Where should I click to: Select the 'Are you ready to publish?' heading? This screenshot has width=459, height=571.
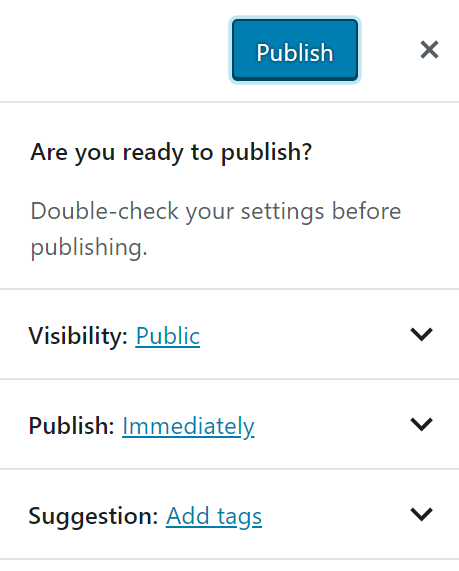point(171,152)
